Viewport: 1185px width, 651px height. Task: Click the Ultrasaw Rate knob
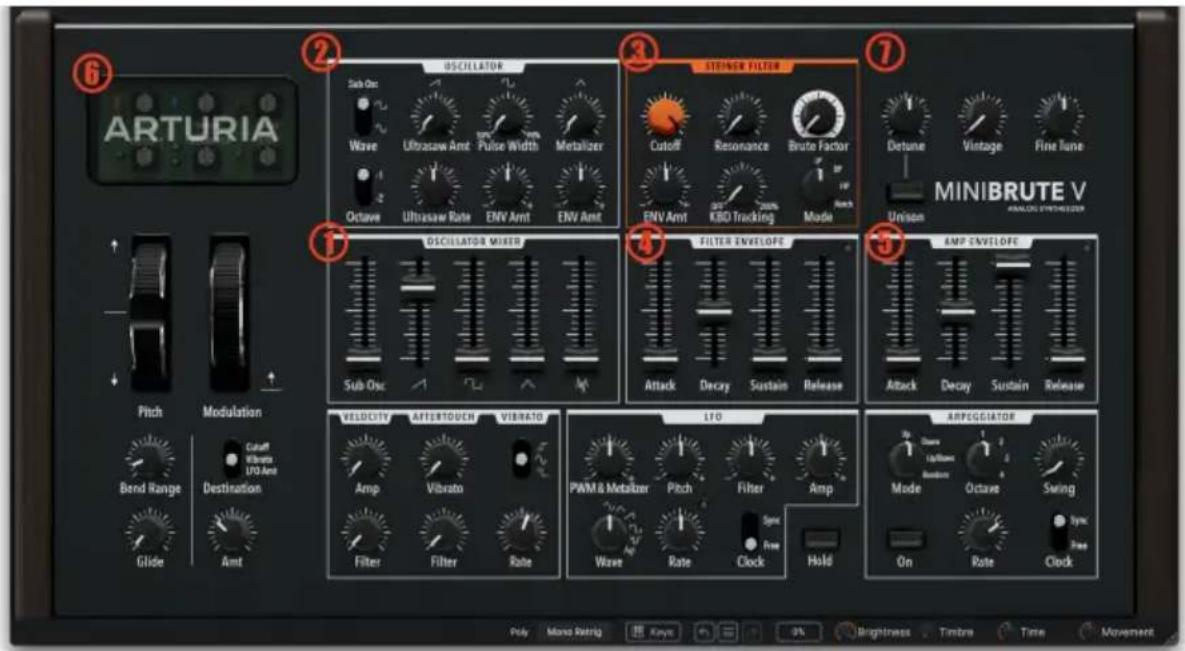[435, 187]
